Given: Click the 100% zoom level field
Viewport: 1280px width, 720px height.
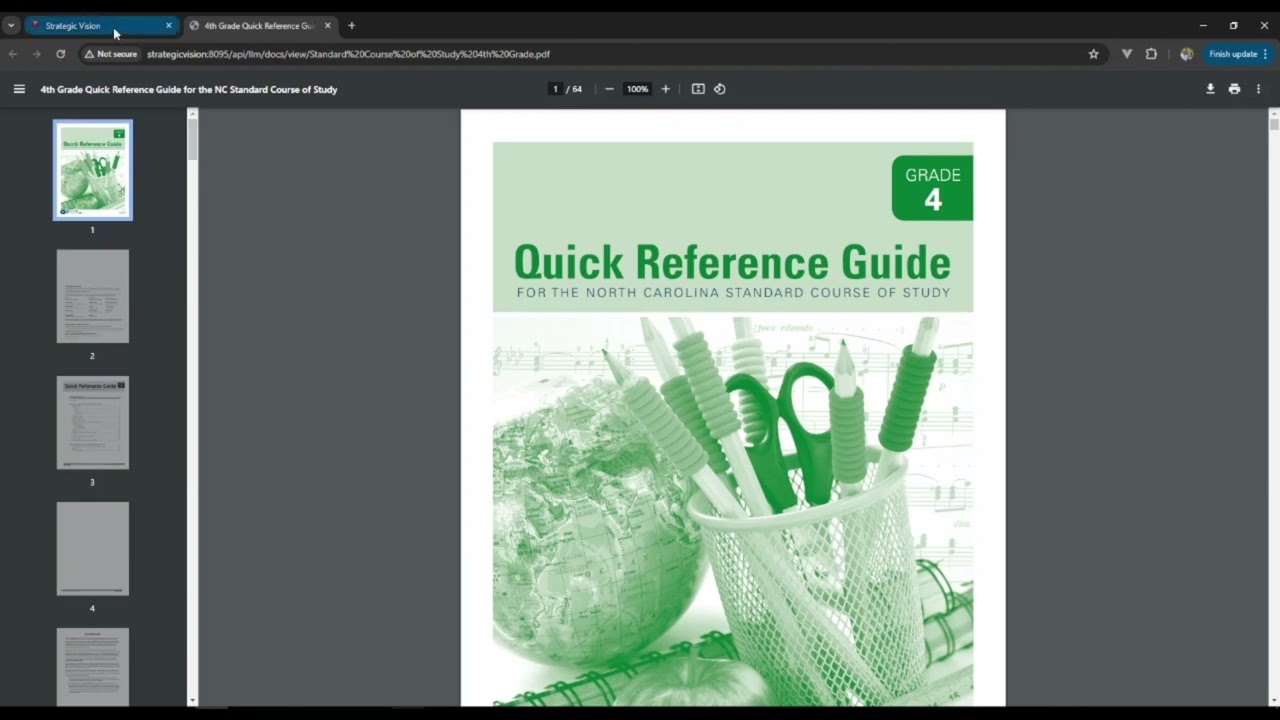Looking at the screenshot, I should (x=637, y=89).
